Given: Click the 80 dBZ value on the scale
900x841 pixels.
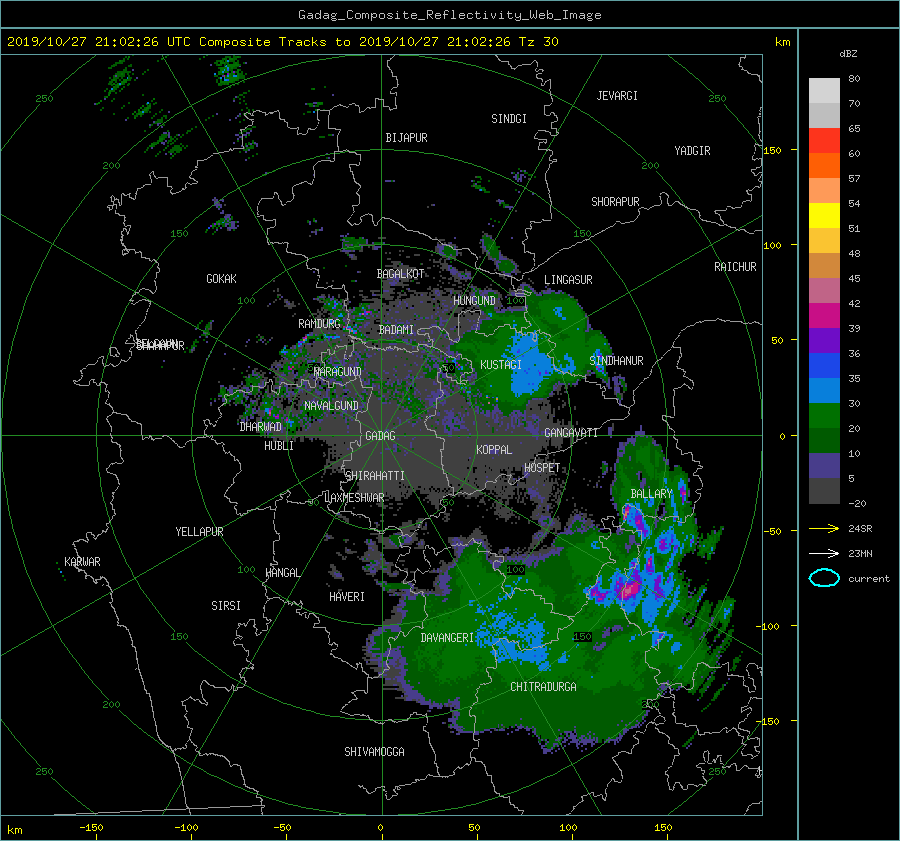Looking at the screenshot, I should coord(854,79).
